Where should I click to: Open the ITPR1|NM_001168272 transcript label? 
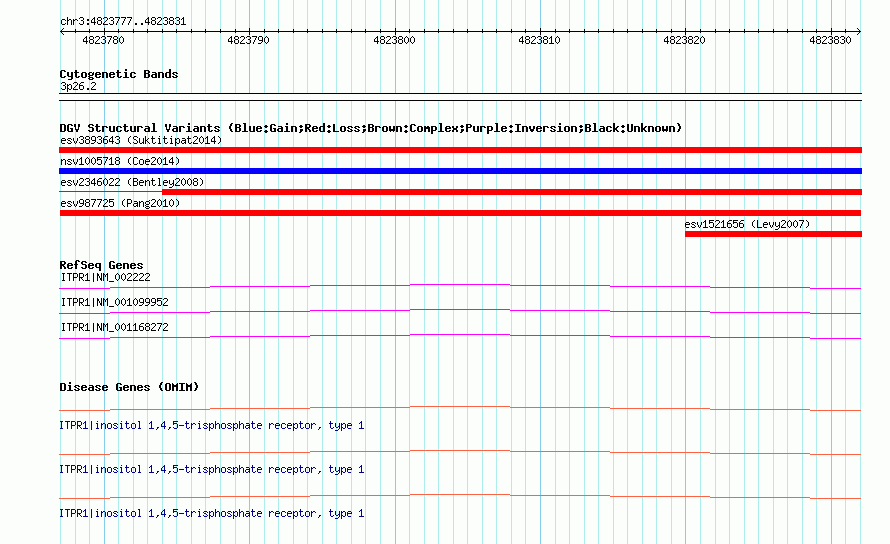(x=115, y=327)
